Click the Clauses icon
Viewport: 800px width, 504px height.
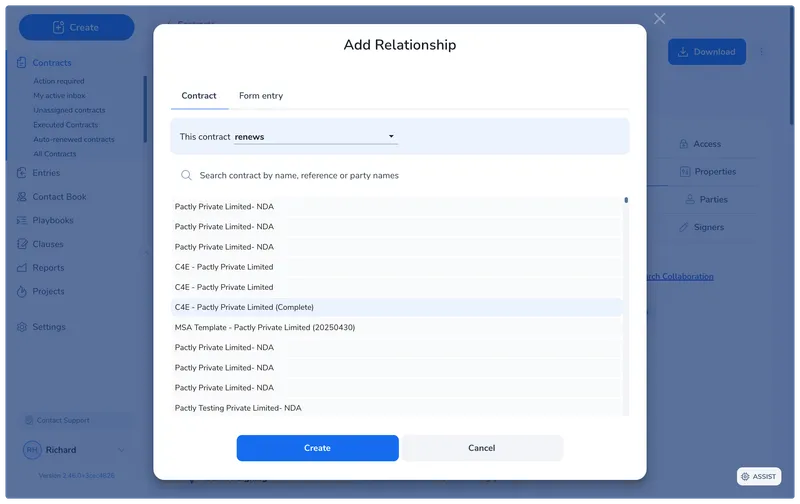[21, 244]
